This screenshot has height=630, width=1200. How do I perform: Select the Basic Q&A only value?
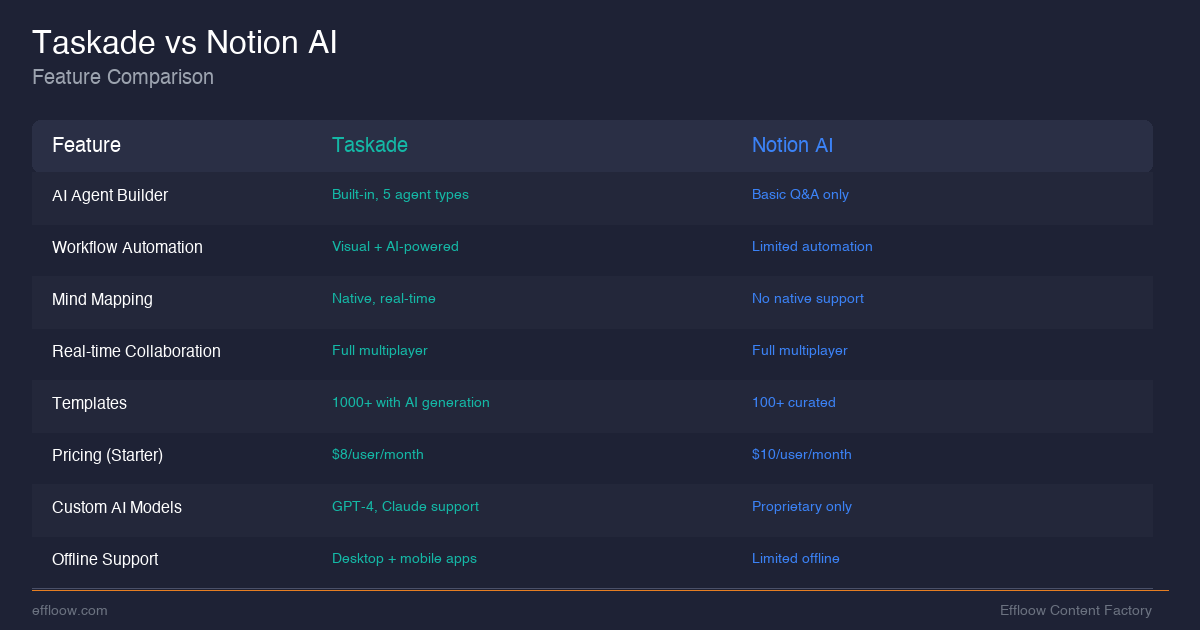(800, 194)
